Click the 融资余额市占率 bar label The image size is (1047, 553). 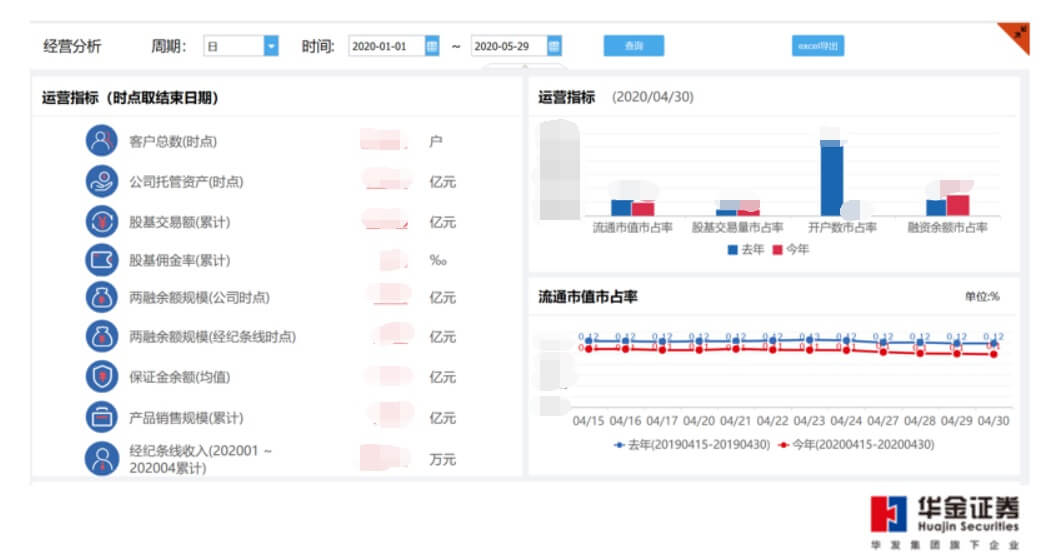[947, 227]
